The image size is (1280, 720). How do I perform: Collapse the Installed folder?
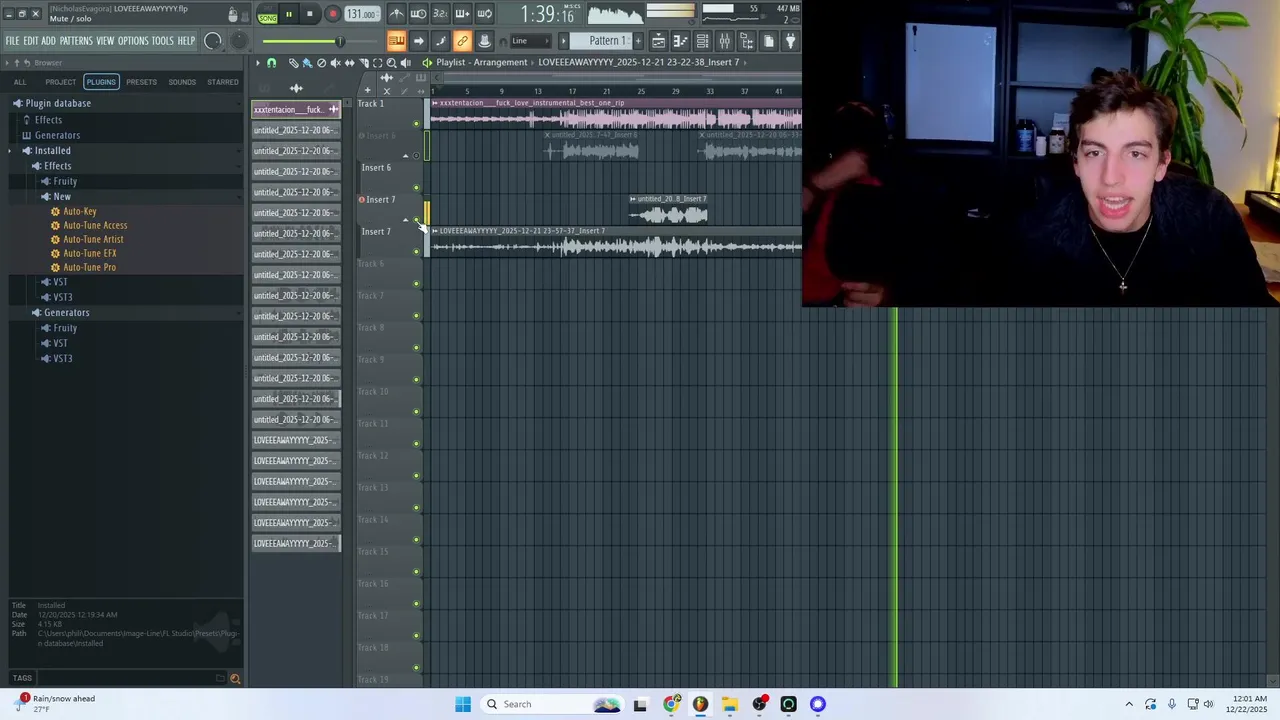click(52, 150)
